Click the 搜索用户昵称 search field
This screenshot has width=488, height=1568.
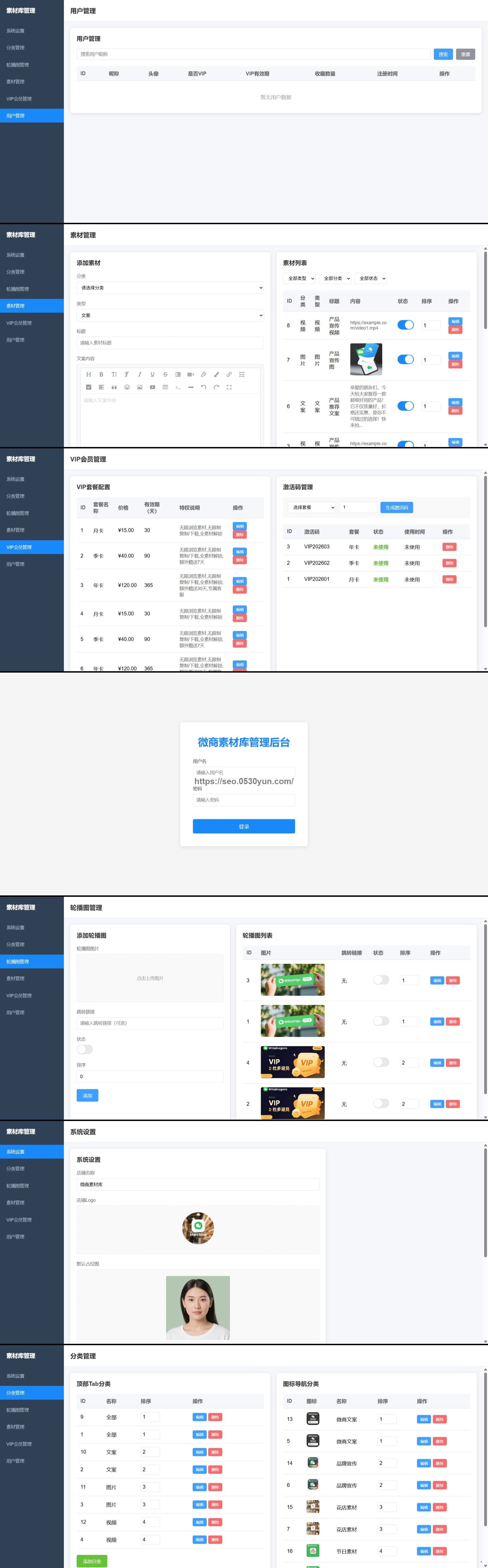(253, 54)
